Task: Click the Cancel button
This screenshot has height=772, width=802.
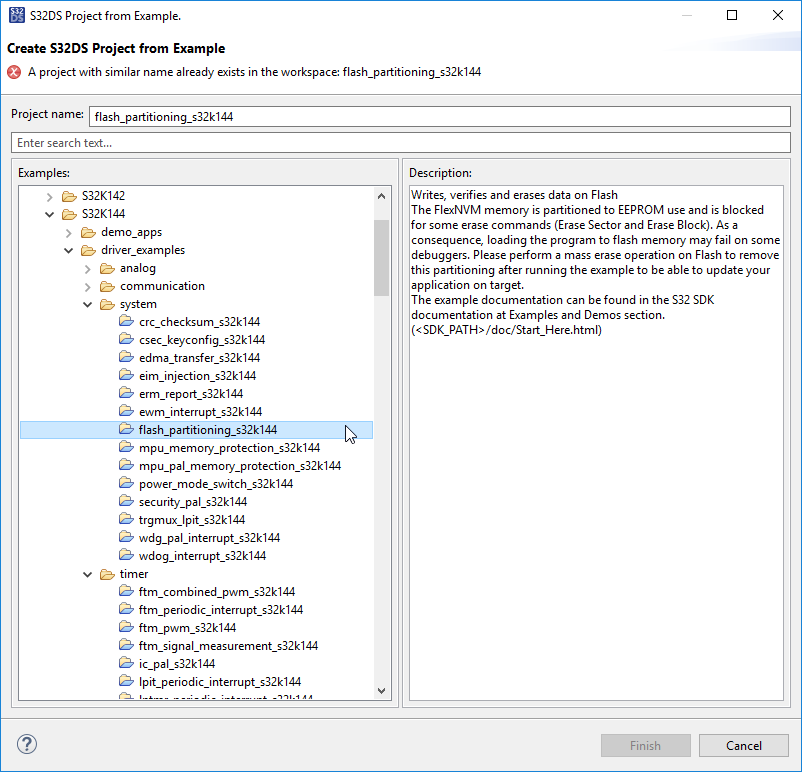Action: [x=744, y=745]
